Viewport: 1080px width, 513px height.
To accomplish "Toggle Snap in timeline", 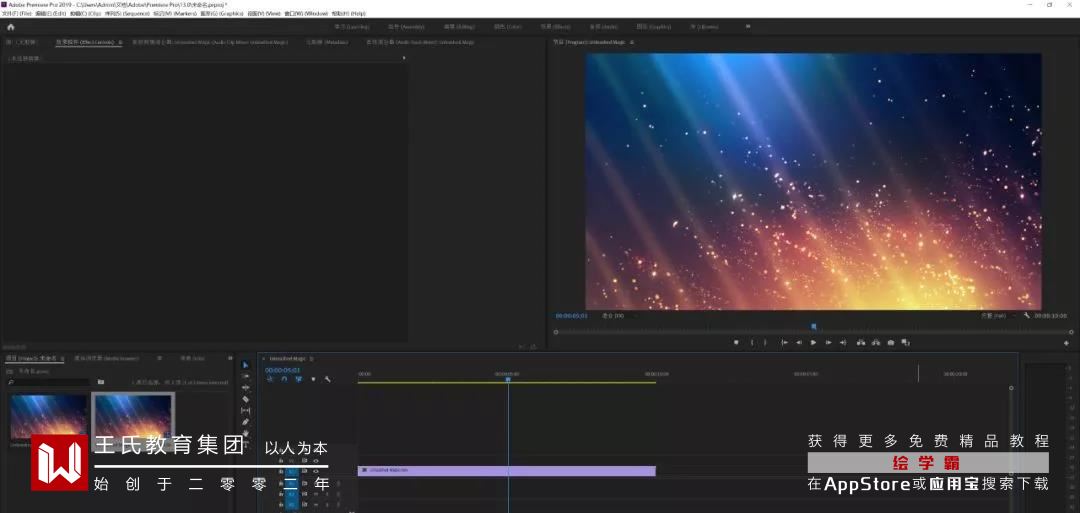I will 284,379.
